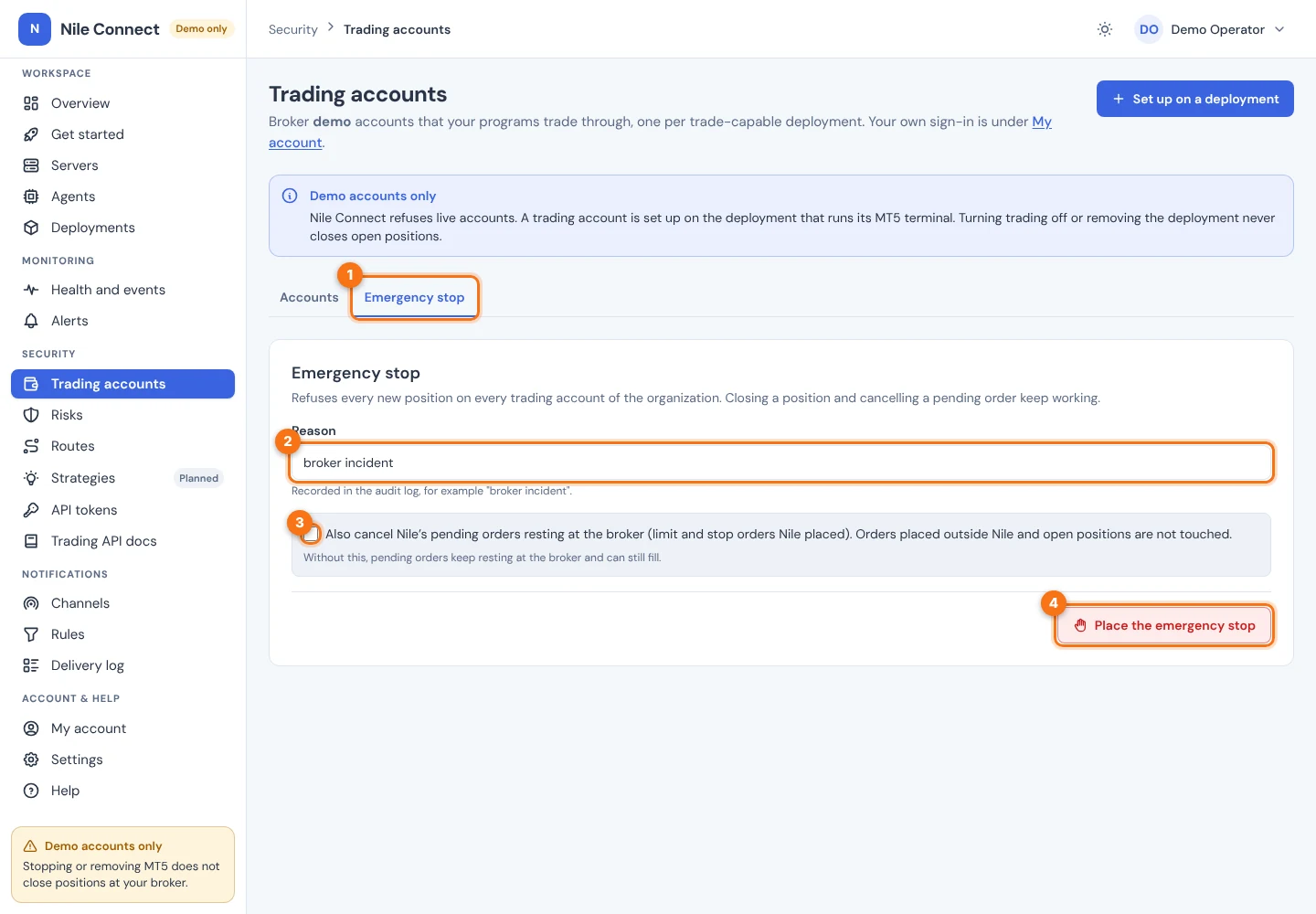Click the Help question mark icon
Image resolution: width=1316 pixels, height=914 pixels.
tap(31, 791)
